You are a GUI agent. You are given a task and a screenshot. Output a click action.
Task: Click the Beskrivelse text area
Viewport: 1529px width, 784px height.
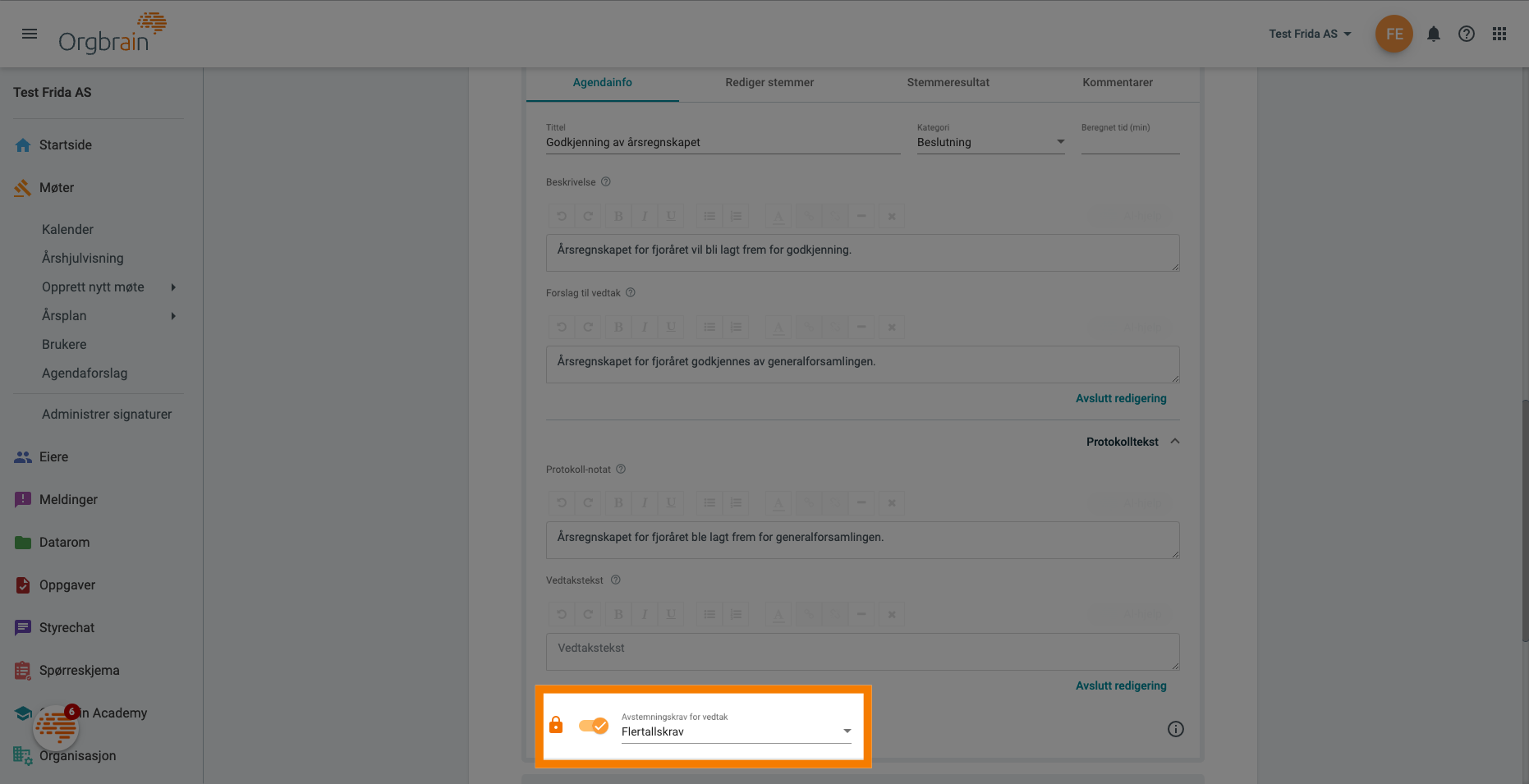tap(862, 253)
